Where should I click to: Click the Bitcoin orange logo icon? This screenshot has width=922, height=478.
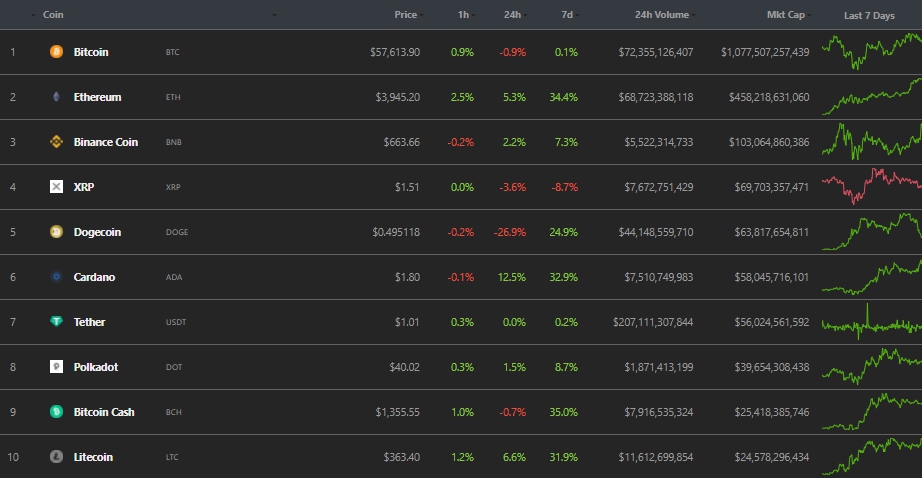pos(56,52)
